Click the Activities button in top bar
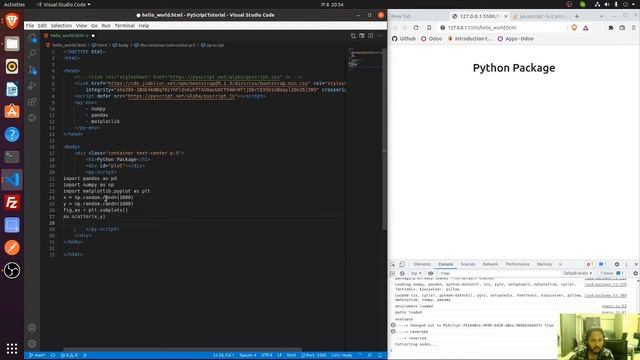This screenshot has width=640, height=360. [14, 4]
